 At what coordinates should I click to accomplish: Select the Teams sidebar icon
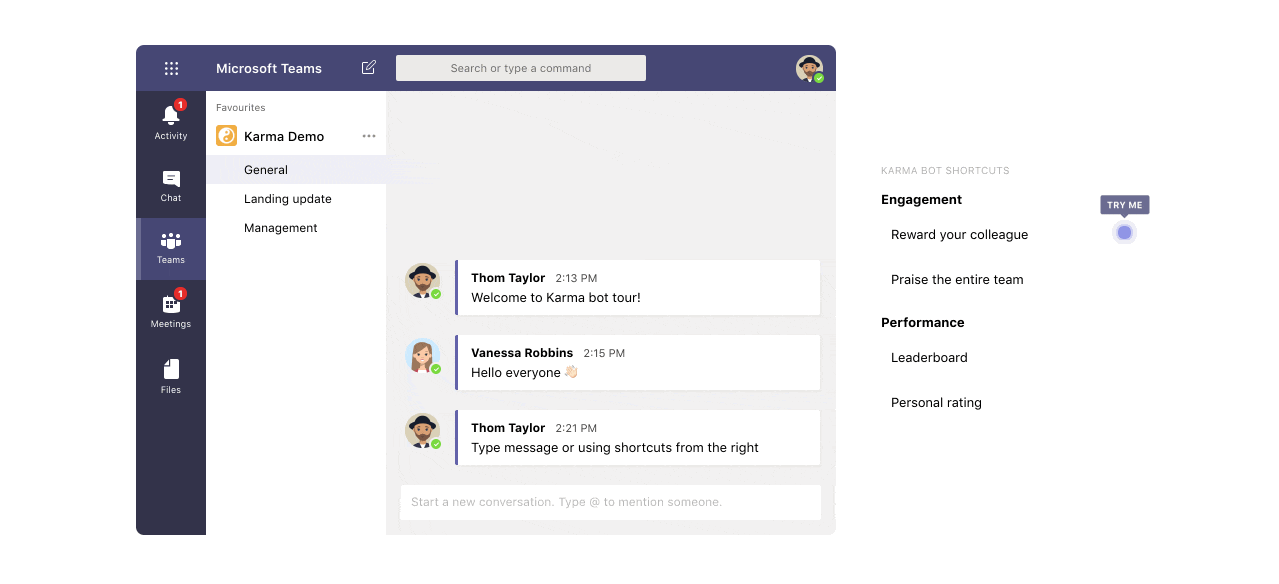coord(171,248)
